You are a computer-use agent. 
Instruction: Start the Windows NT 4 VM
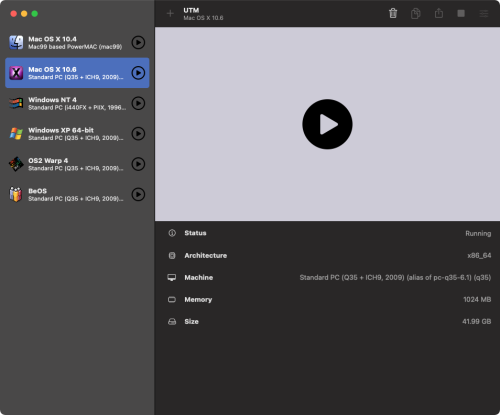(x=138, y=103)
